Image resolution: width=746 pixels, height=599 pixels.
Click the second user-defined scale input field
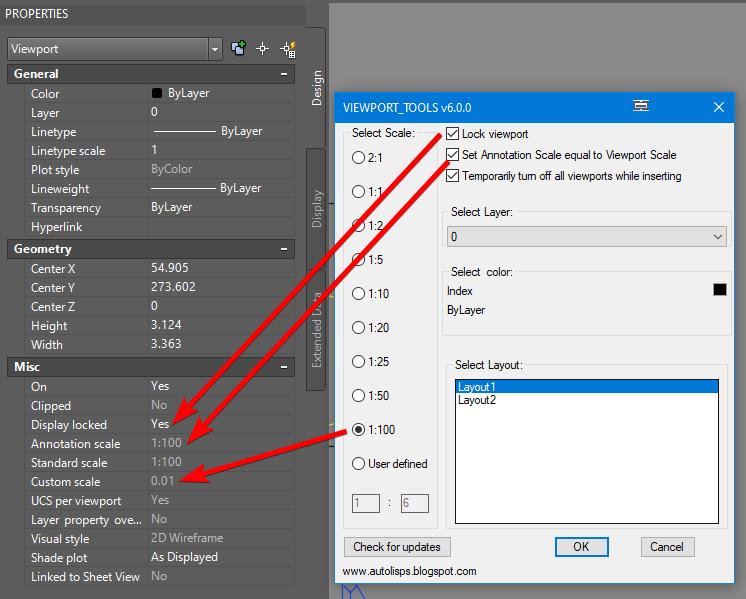coord(414,503)
